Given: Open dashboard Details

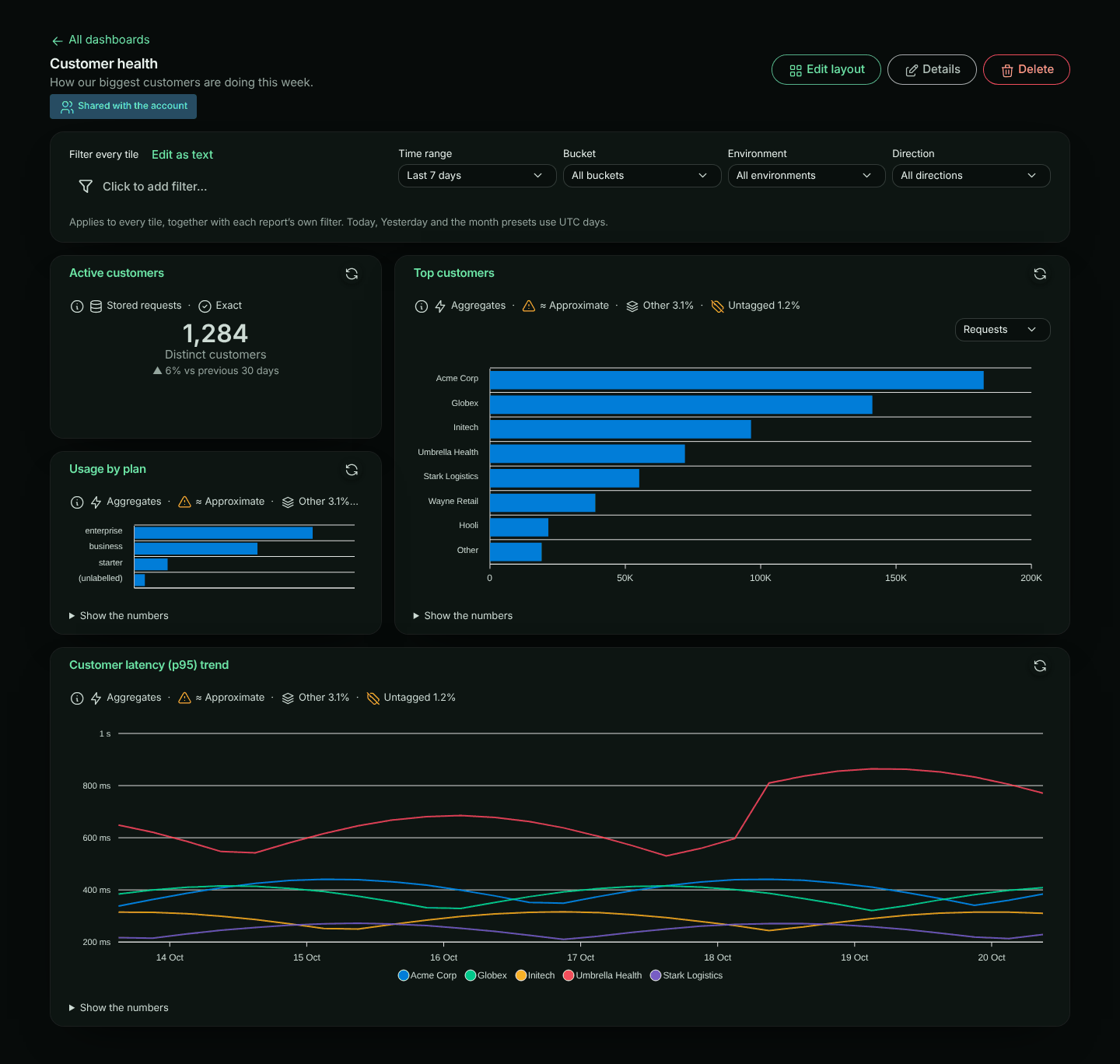Looking at the screenshot, I should click(x=932, y=69).
